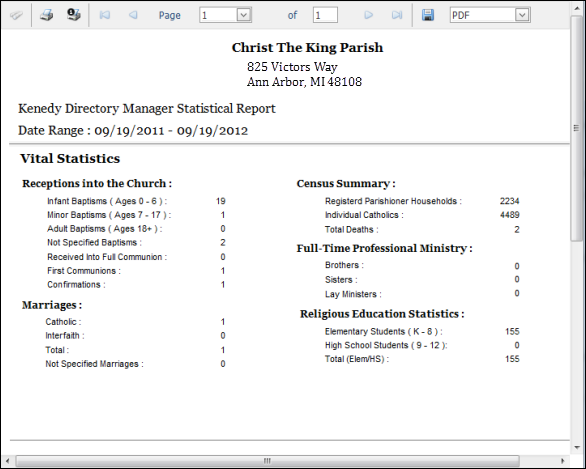The height and width of the screenshot is (469, 586).
Task: Click the Ann Arbor, MI 48108 line
Action: [304, 82]
